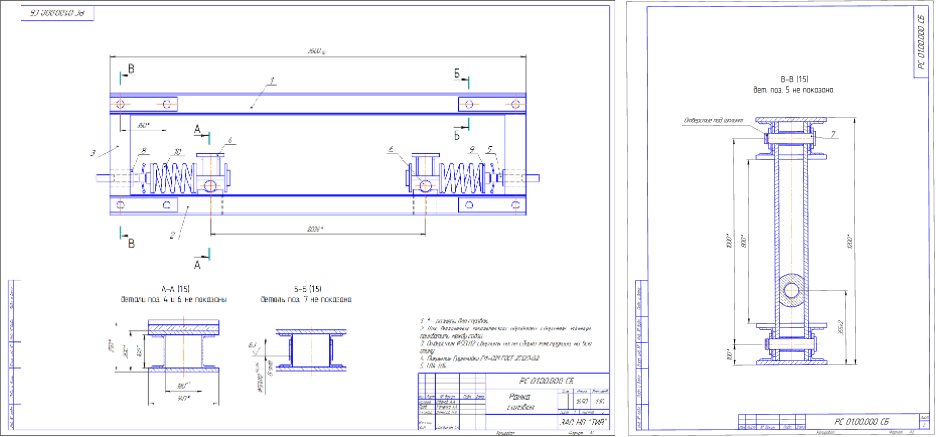The height and width of the screenshot is (437, 936).
Task: Select the upper В section cut marker
Action: (x=127, y=72)
